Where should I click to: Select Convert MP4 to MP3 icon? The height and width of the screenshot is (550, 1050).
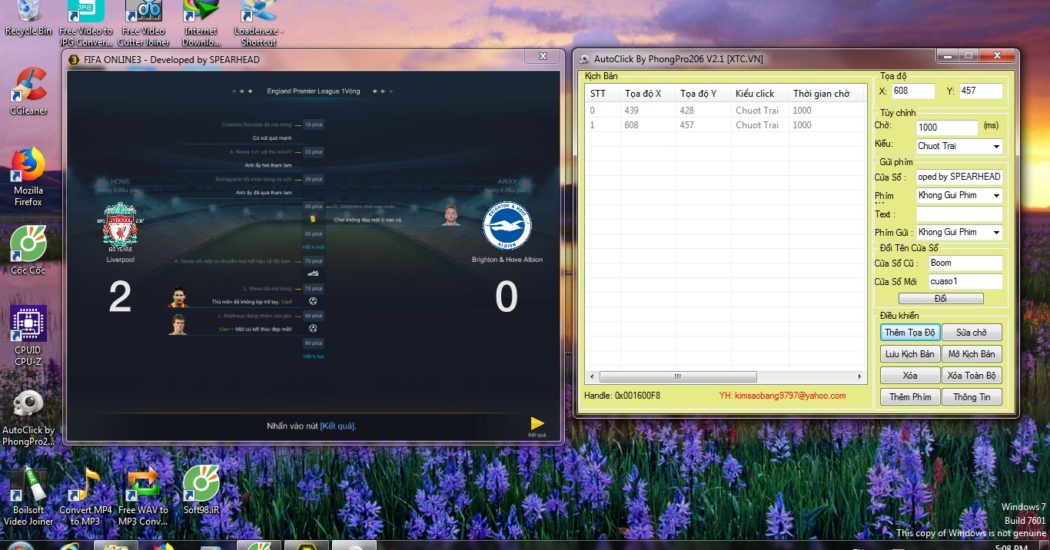click(86, 496)
